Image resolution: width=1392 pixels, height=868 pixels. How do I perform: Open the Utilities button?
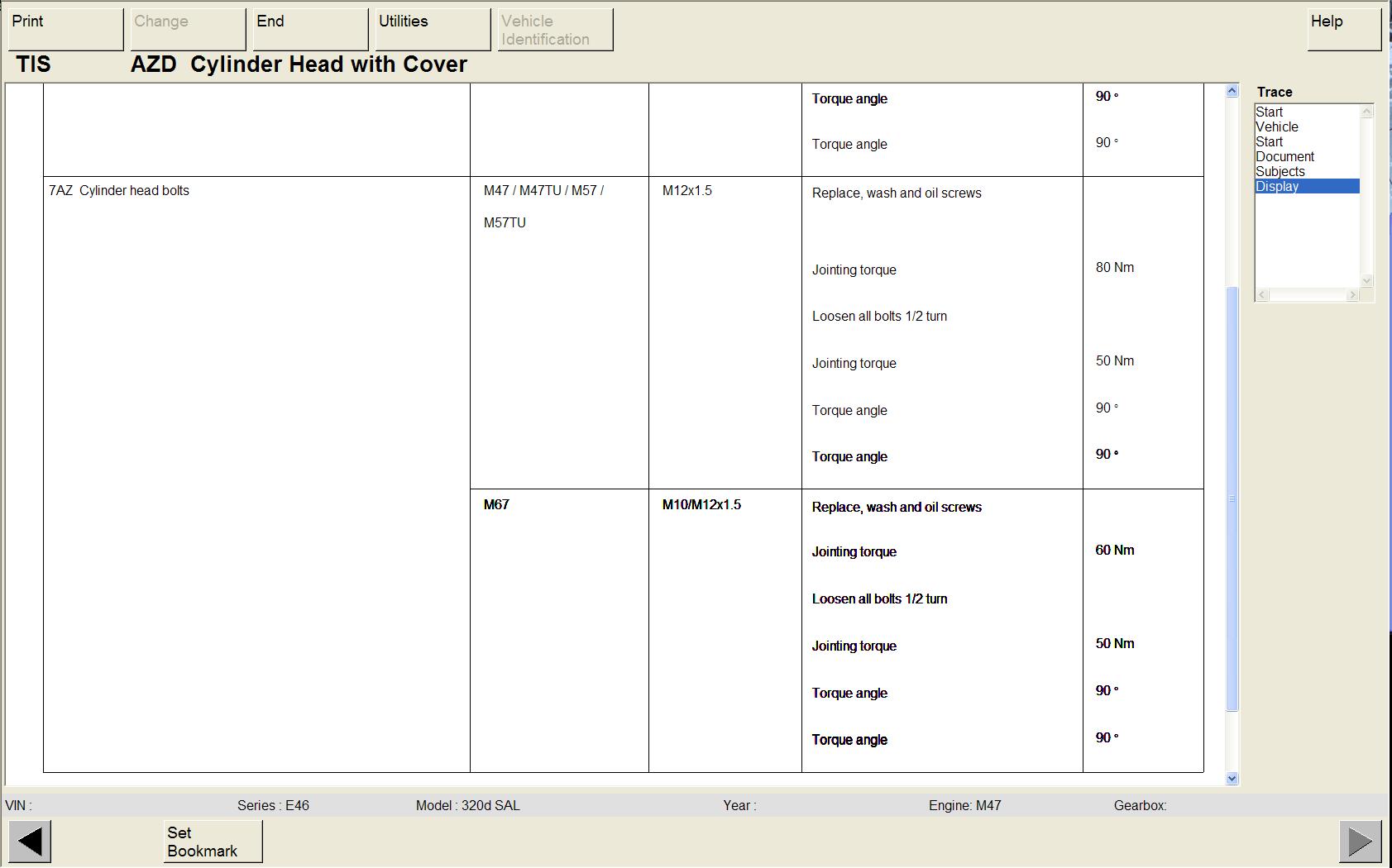click(433, 30)
